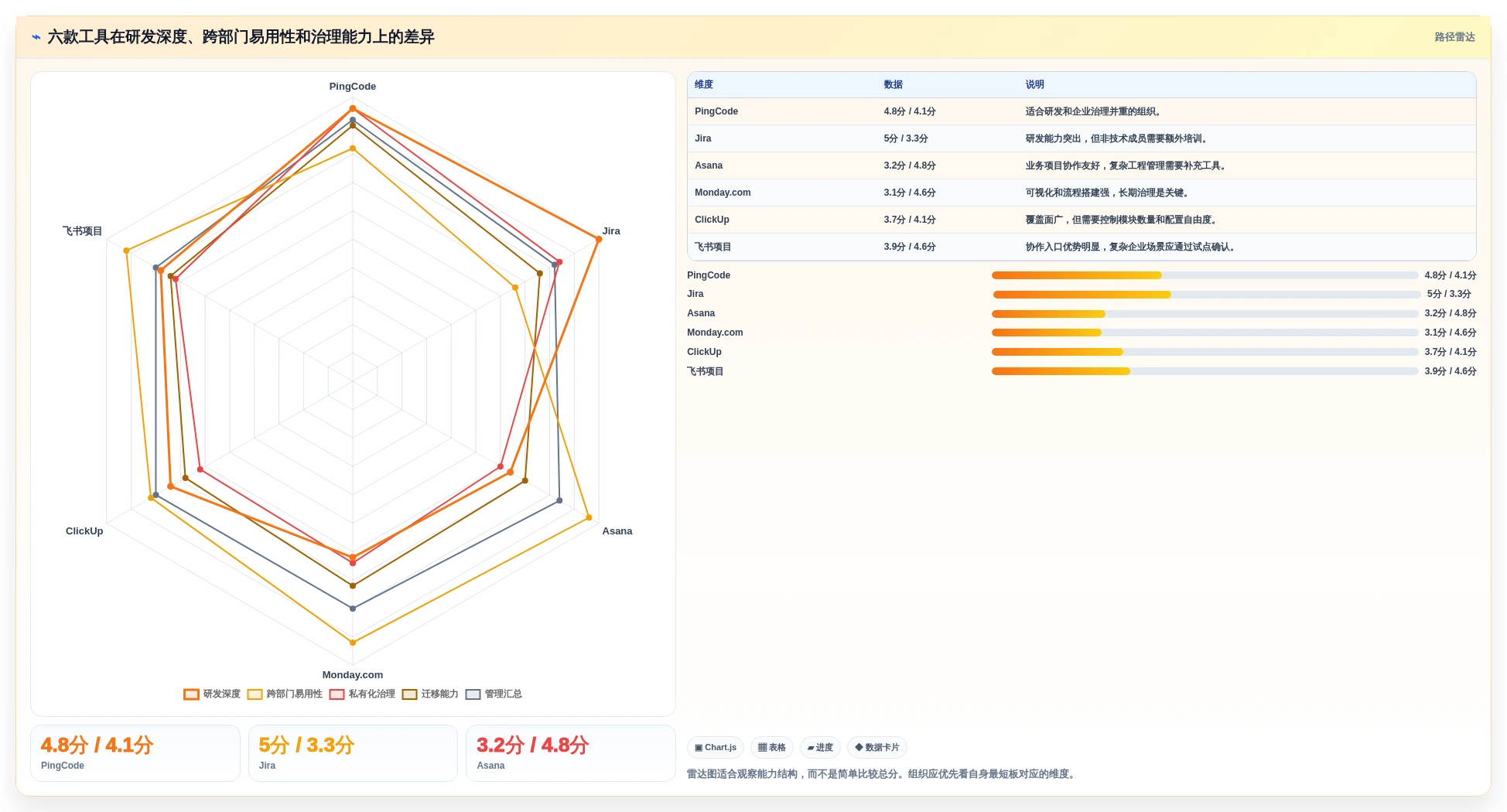Select the Asana cell in the table
This screenshot has height=812, width=1507.
pyautogui.click(x=708, y=165)
